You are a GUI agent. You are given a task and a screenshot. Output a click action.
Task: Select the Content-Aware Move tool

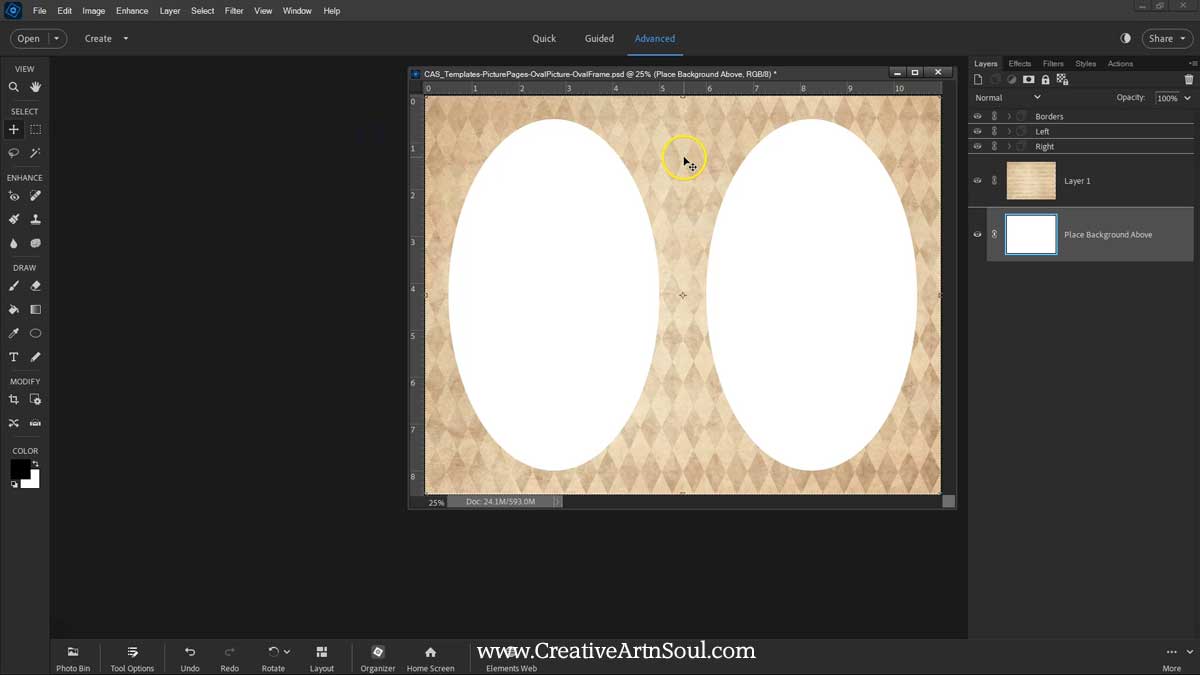[14, 423]
